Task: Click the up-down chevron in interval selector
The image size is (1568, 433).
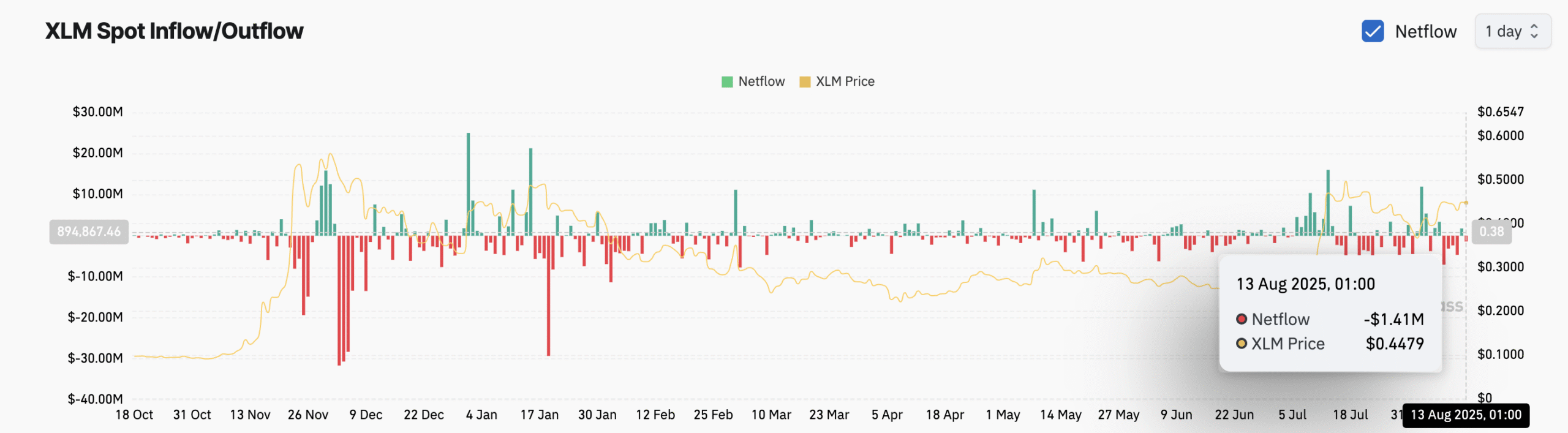Action: point(1534,31)
